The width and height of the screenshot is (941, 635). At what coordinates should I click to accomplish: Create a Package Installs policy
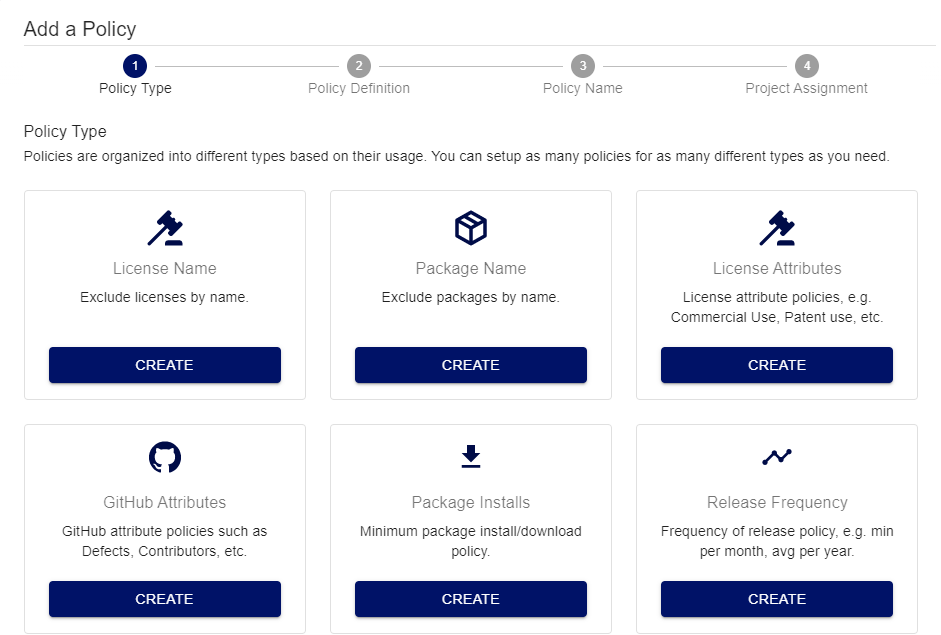471,599
